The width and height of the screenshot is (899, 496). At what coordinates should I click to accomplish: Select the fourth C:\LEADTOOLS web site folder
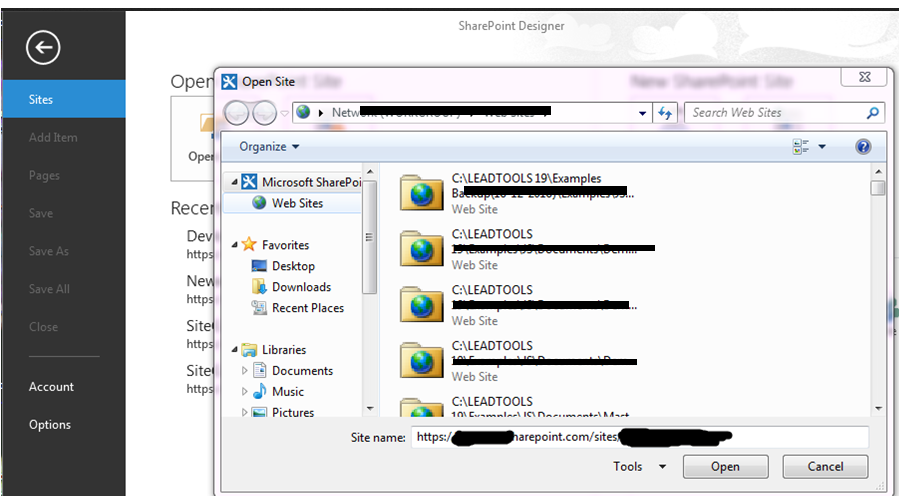pos(518,360)
